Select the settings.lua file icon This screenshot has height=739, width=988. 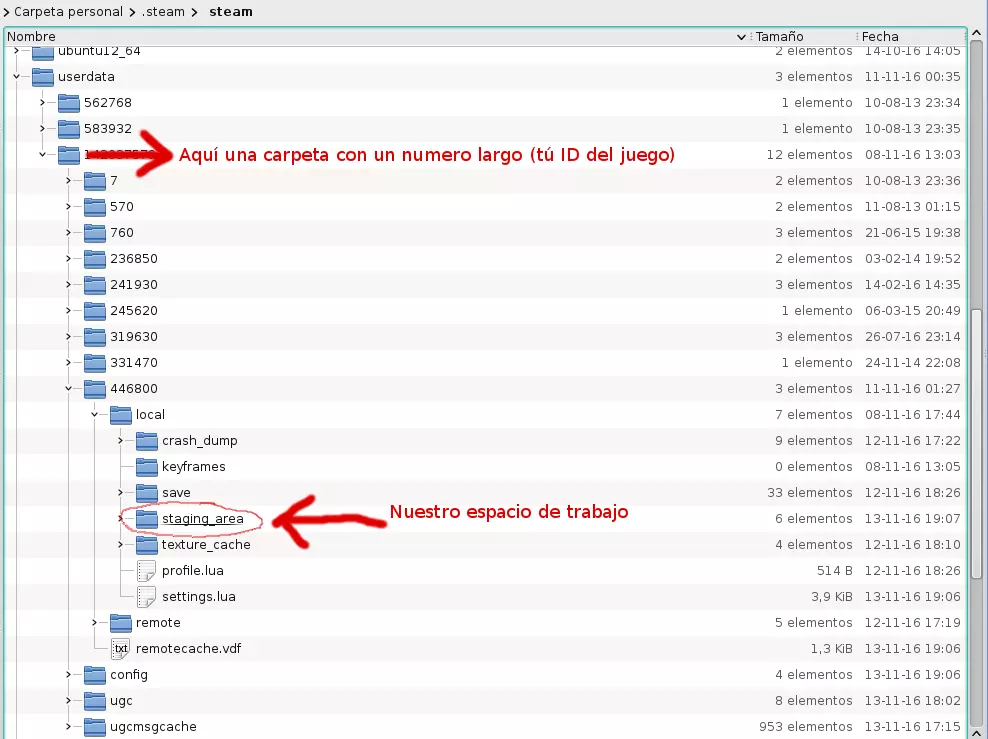point(146,597)
